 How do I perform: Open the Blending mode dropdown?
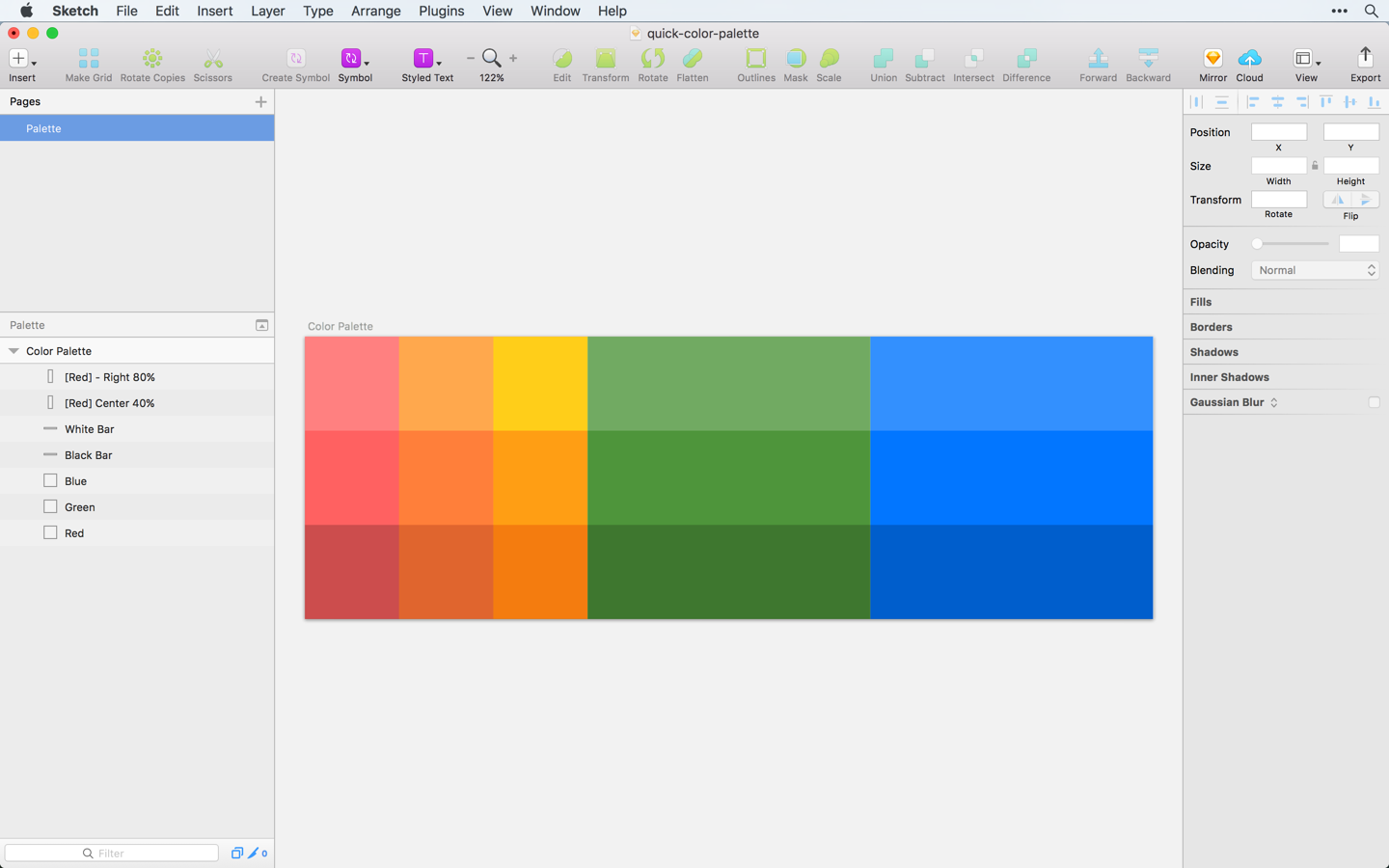click(1315, 270)
